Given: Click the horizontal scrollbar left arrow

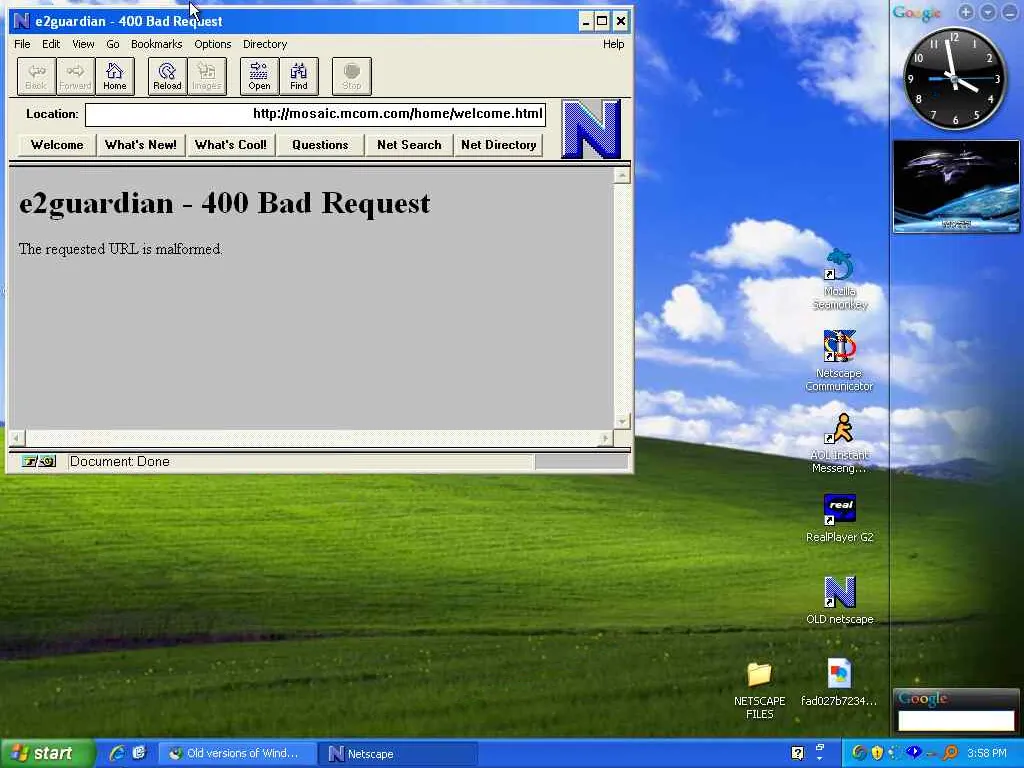Looking at the screenshot, I should 17,438.
